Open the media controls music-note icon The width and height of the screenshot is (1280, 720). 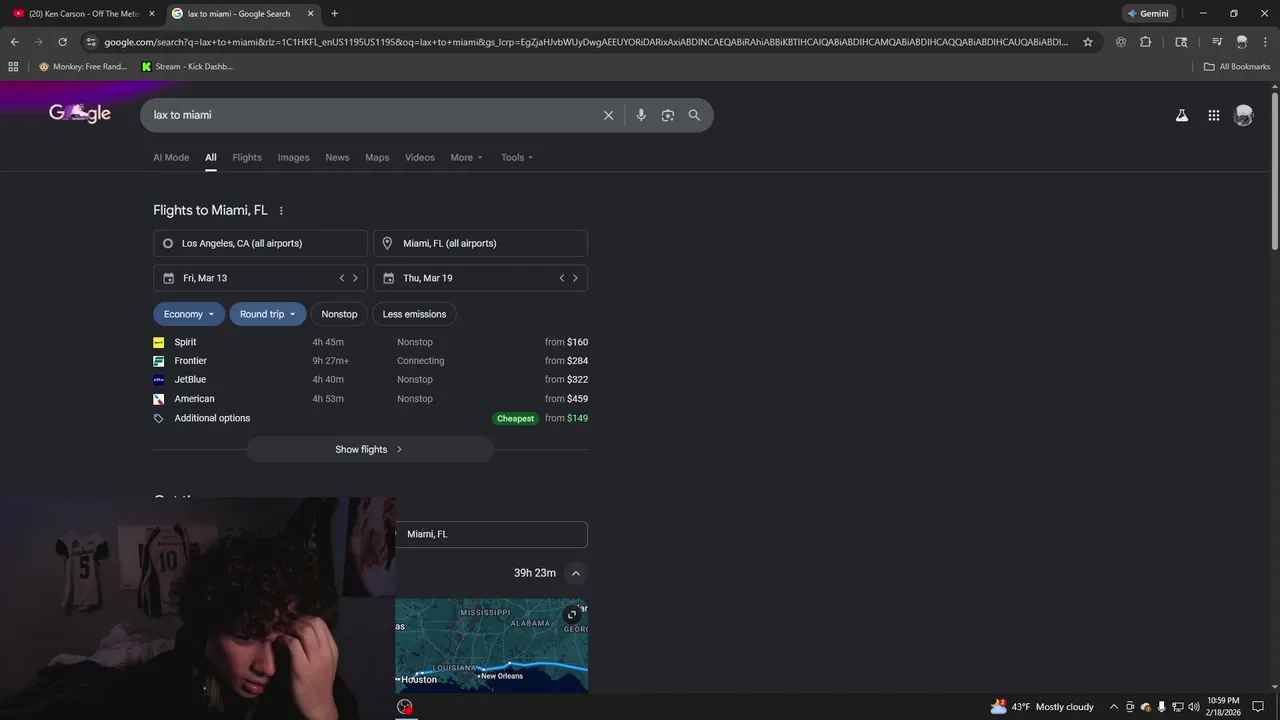(1217, 42)
